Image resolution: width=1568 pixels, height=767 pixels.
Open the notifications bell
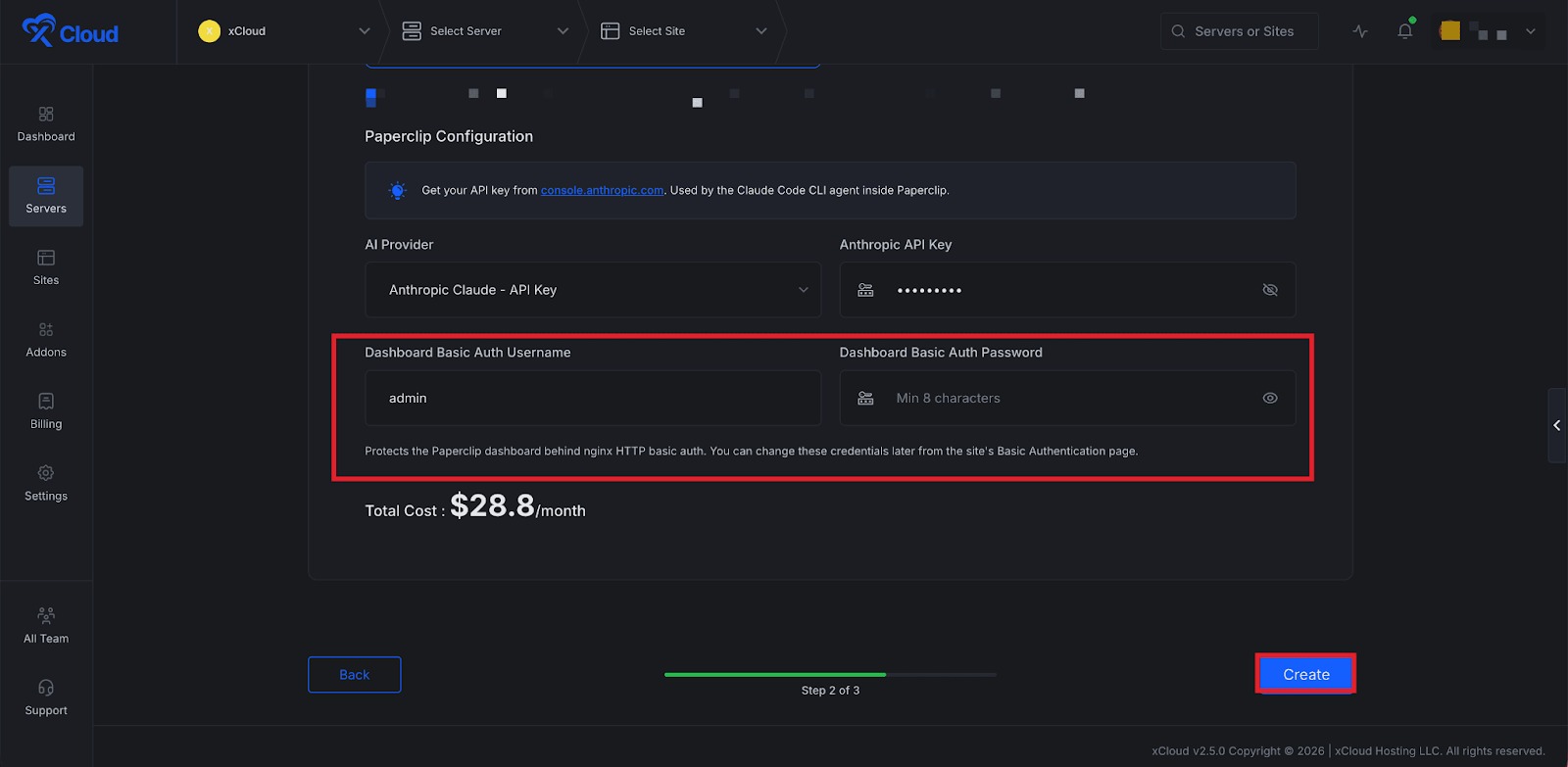pyautogui.click(x=1404, y=31)
